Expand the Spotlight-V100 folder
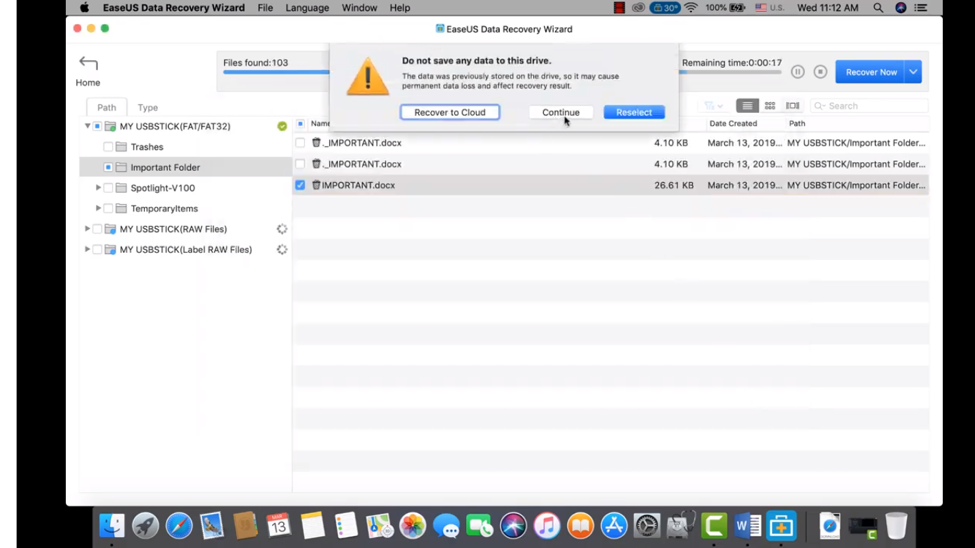The height and width of the screenshot is (548, 975). click(98, 187)
